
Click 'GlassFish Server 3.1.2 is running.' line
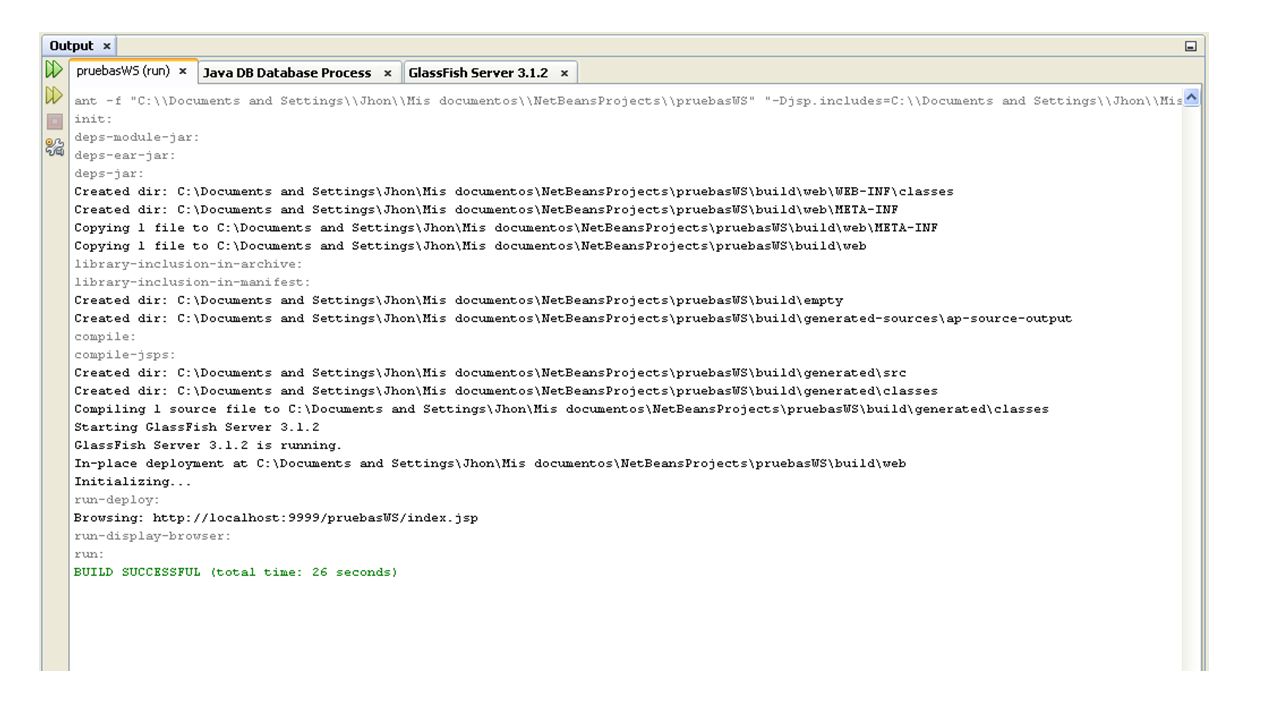coord(208,445)
